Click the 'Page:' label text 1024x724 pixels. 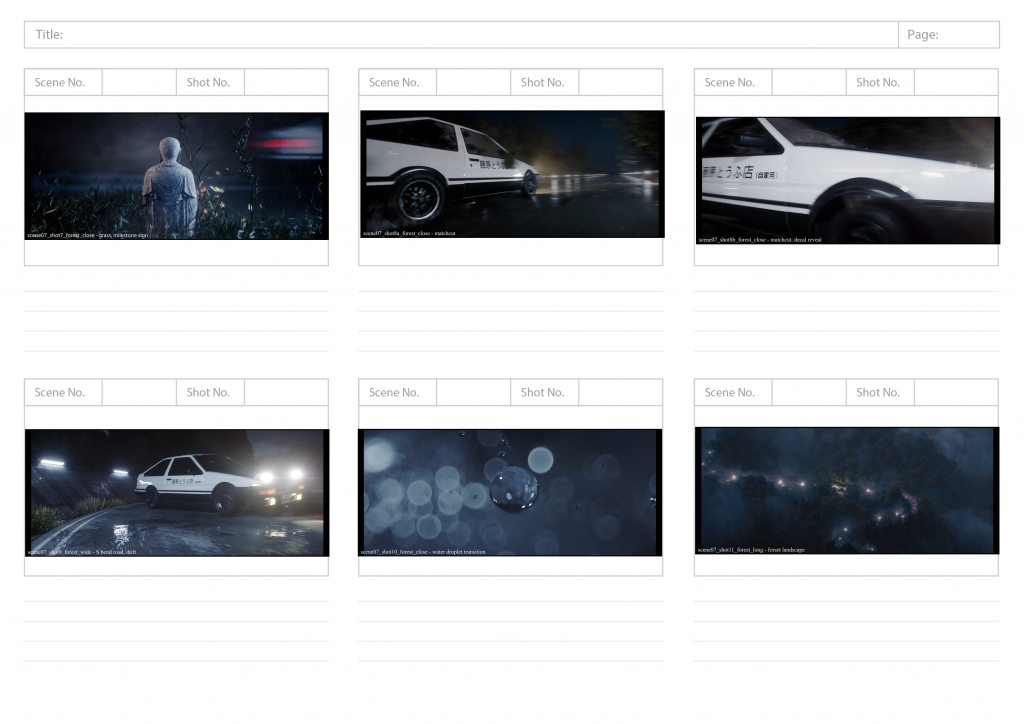pyautogui.click(x=923, y=35)
